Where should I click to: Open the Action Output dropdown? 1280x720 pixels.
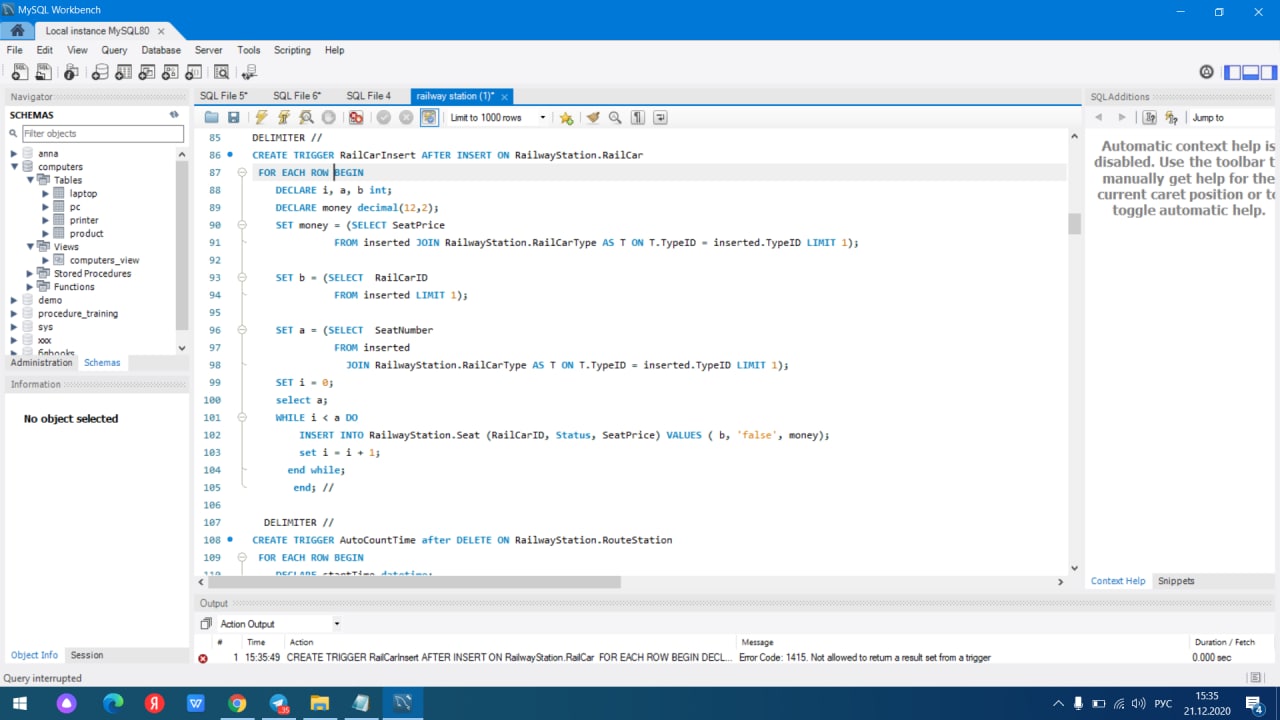[x=279, y=624]
